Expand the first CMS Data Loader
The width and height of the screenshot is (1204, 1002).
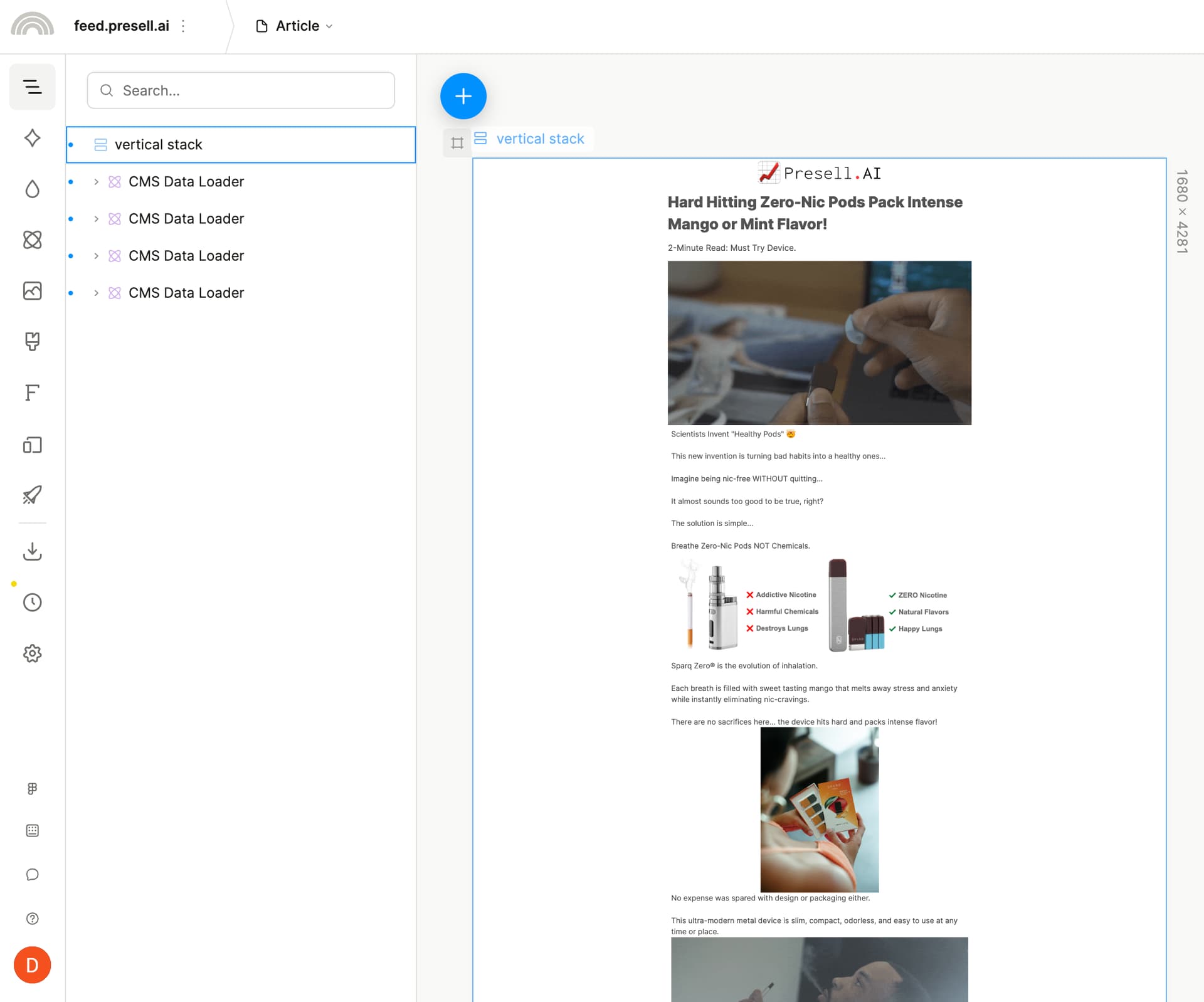tap(96, 182)
